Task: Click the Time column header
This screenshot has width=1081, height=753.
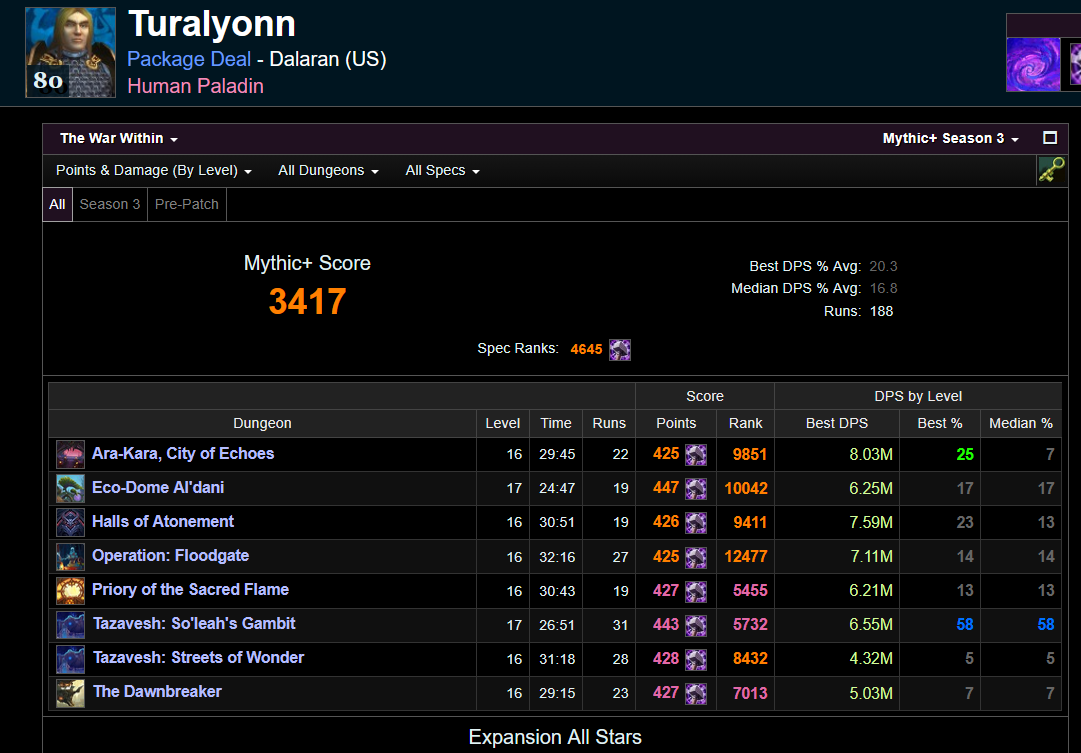Action: (x=556, y=423)
